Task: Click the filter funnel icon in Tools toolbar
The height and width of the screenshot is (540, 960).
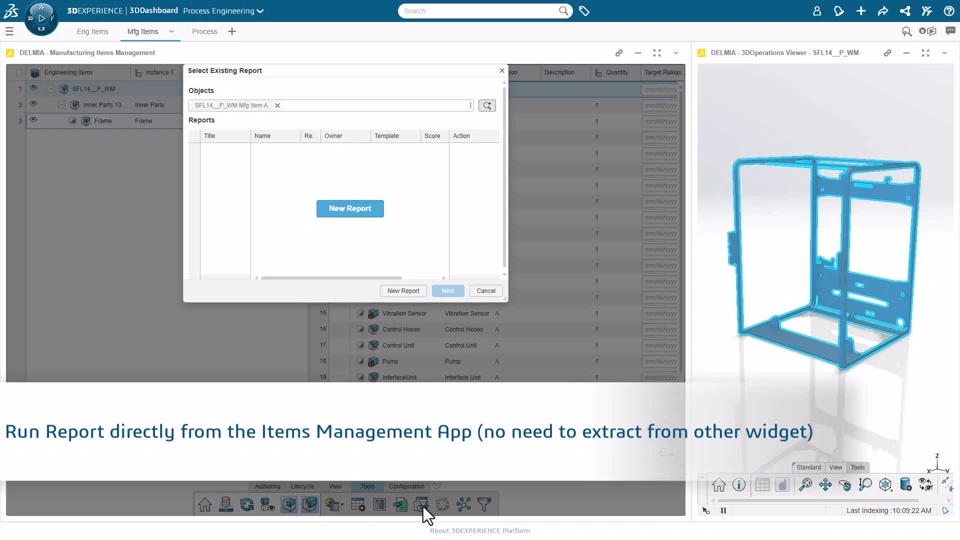Action: pyautogui.click(x=484, y=504)
